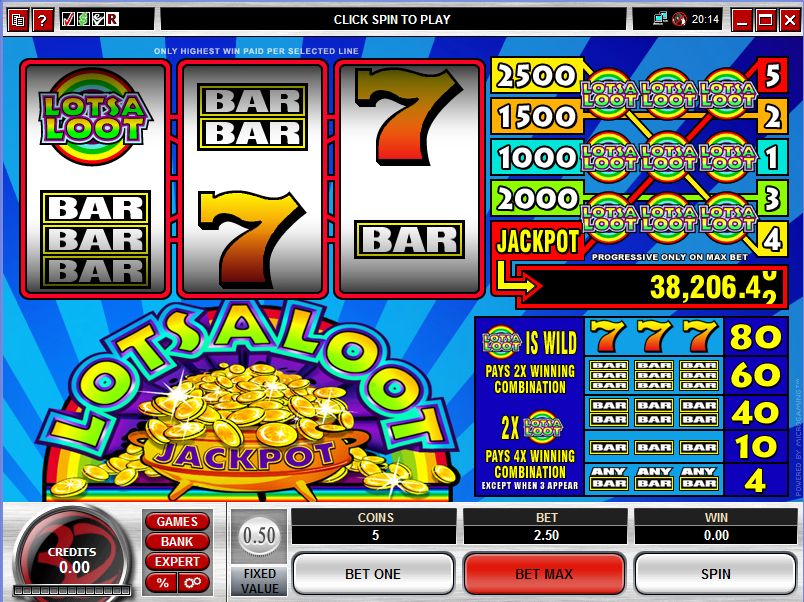The height and width of the screenshot is (602, 804).
Task: Open the Games menu
Action: tap(177, 521)
